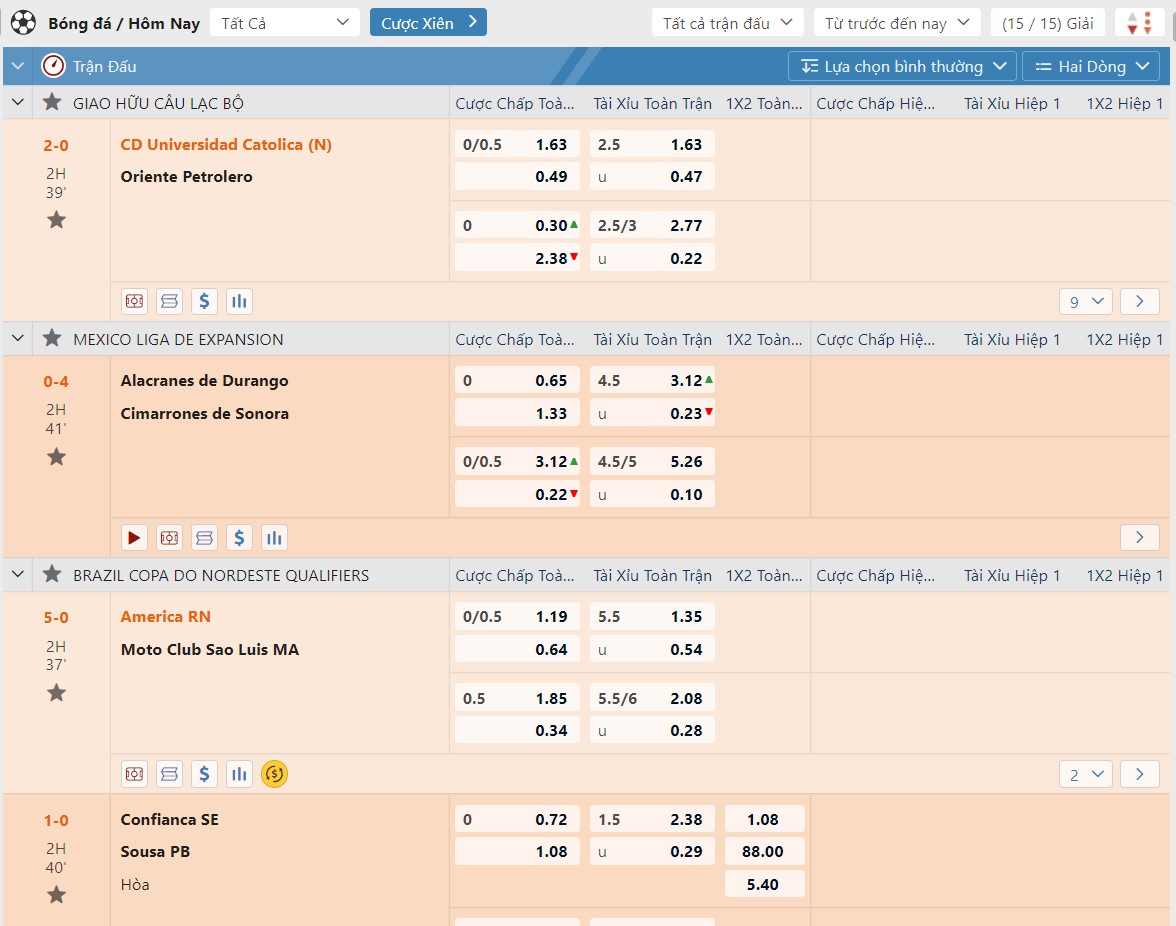Open Lựa chọn bình thường sorting dropdown
This screenshot has width=1176, height=926.
(902, 66)
